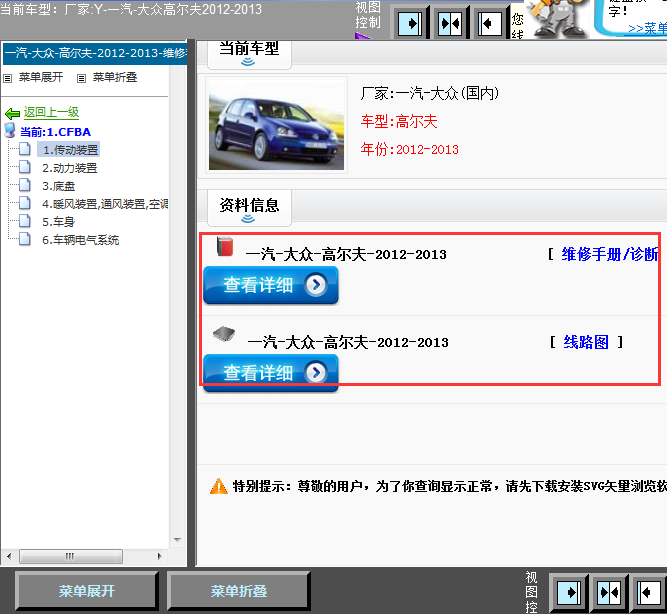Click text 车型:高尔夫

(x=399, y=122)
